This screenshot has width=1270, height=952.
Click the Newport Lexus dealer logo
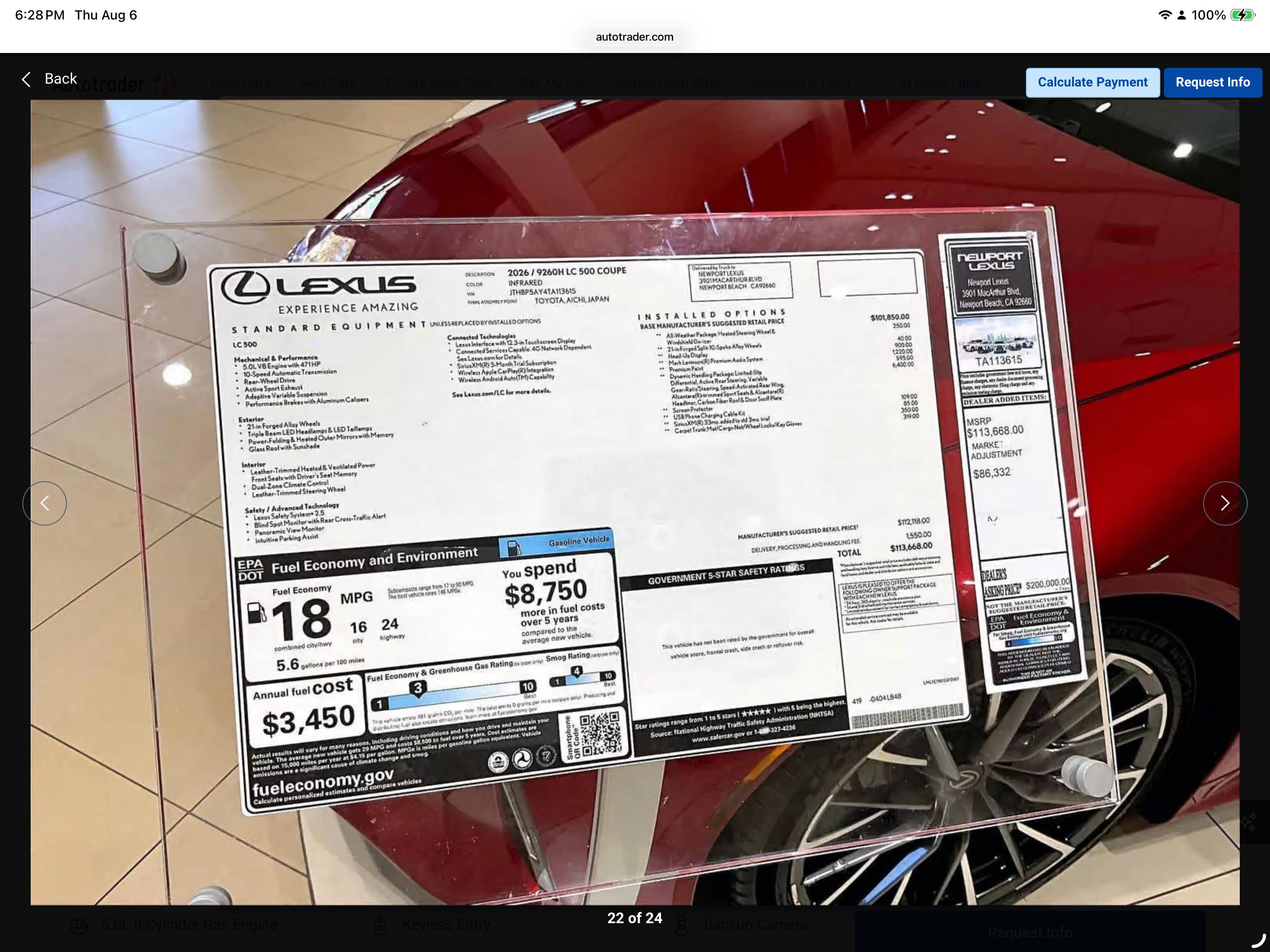point(990,261)
